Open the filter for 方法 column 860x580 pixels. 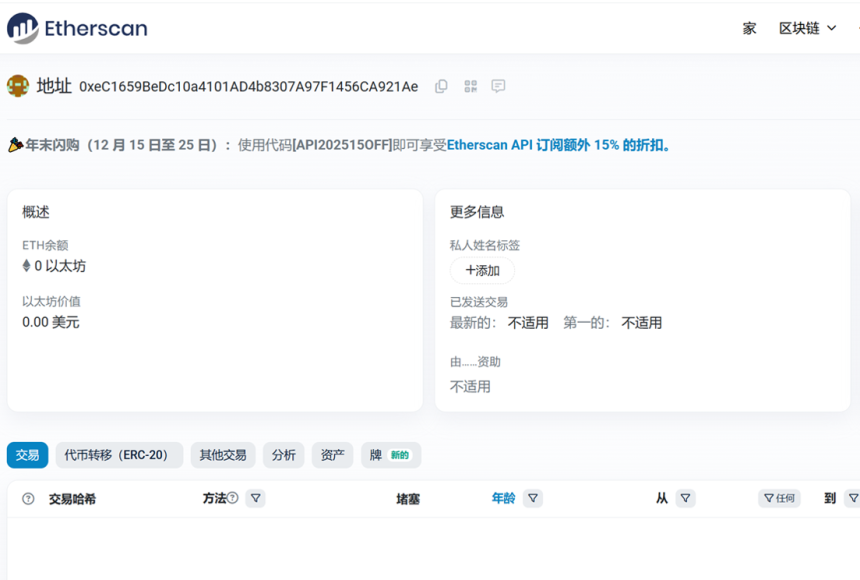[x=255, y=498]
